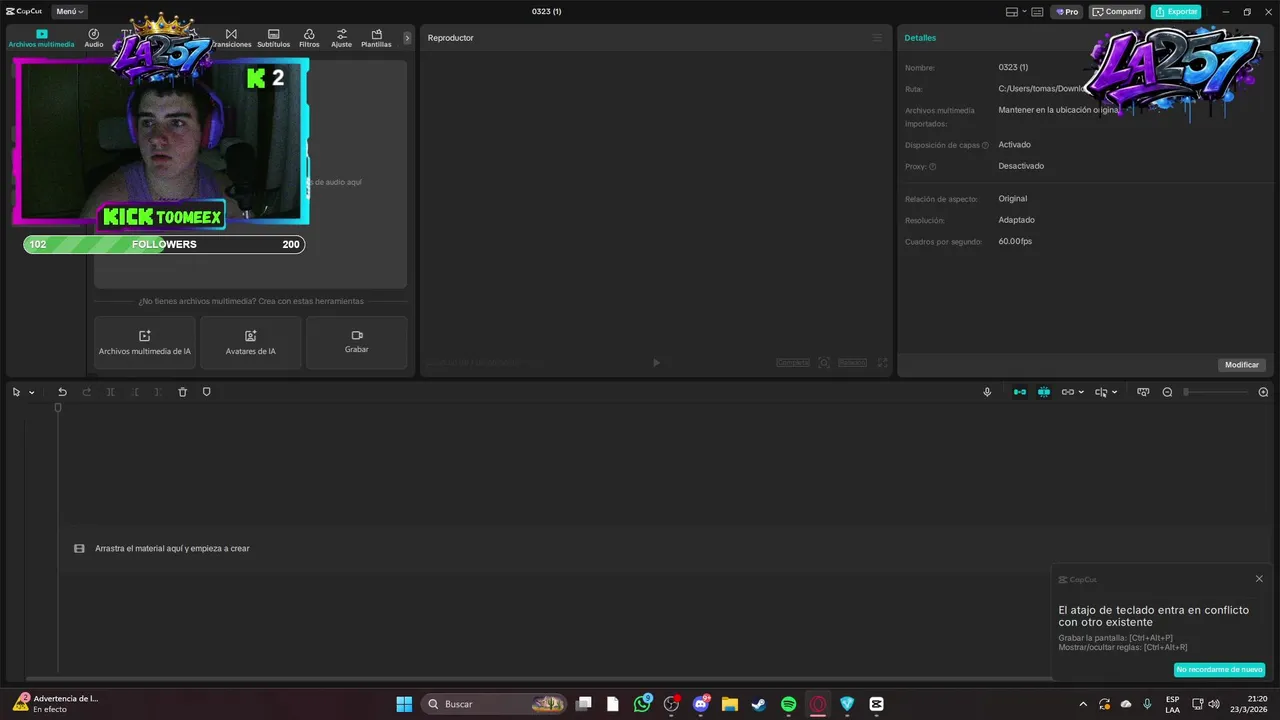Zoom out the timeline
The width and height of the screenshot is (1280, 720).
pyautogui.click(x=1167, y=392)
